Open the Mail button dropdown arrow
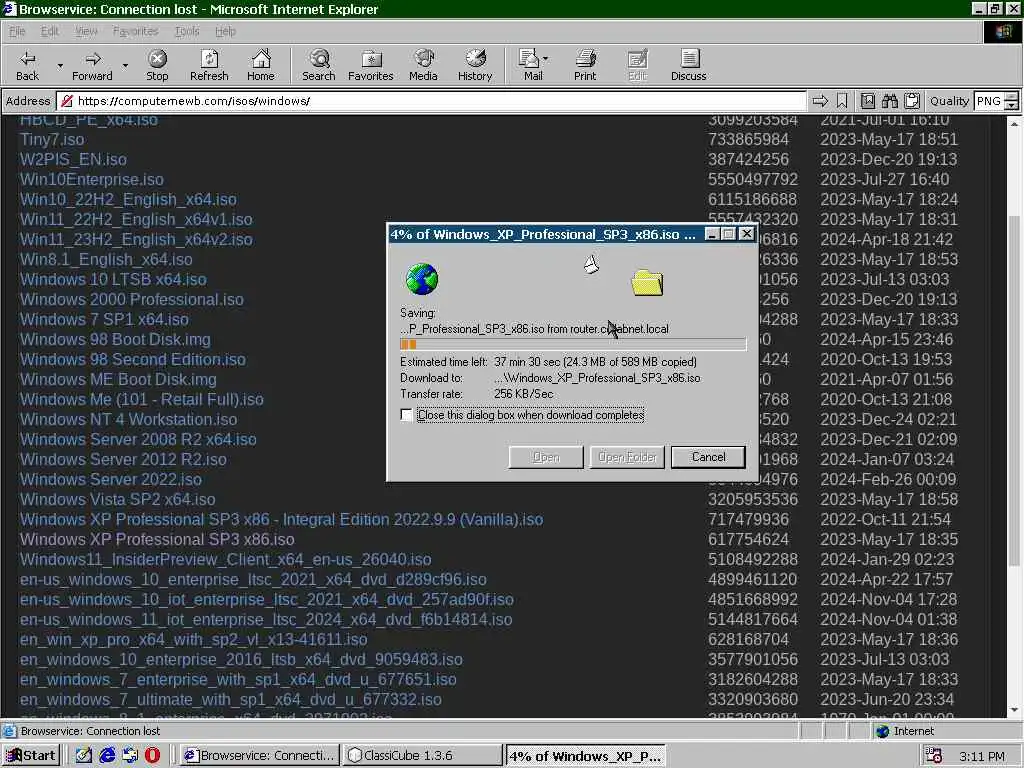 (546, 59)
